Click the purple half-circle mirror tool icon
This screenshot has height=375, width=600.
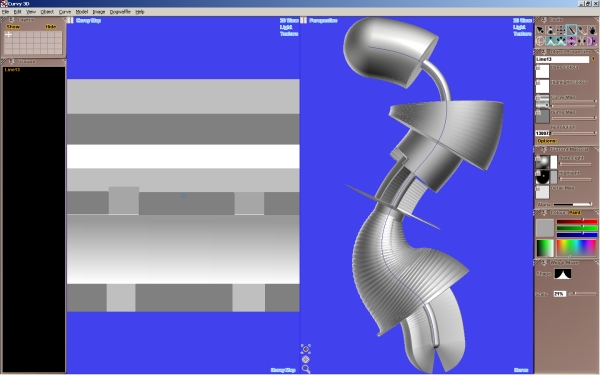point(592,41)
